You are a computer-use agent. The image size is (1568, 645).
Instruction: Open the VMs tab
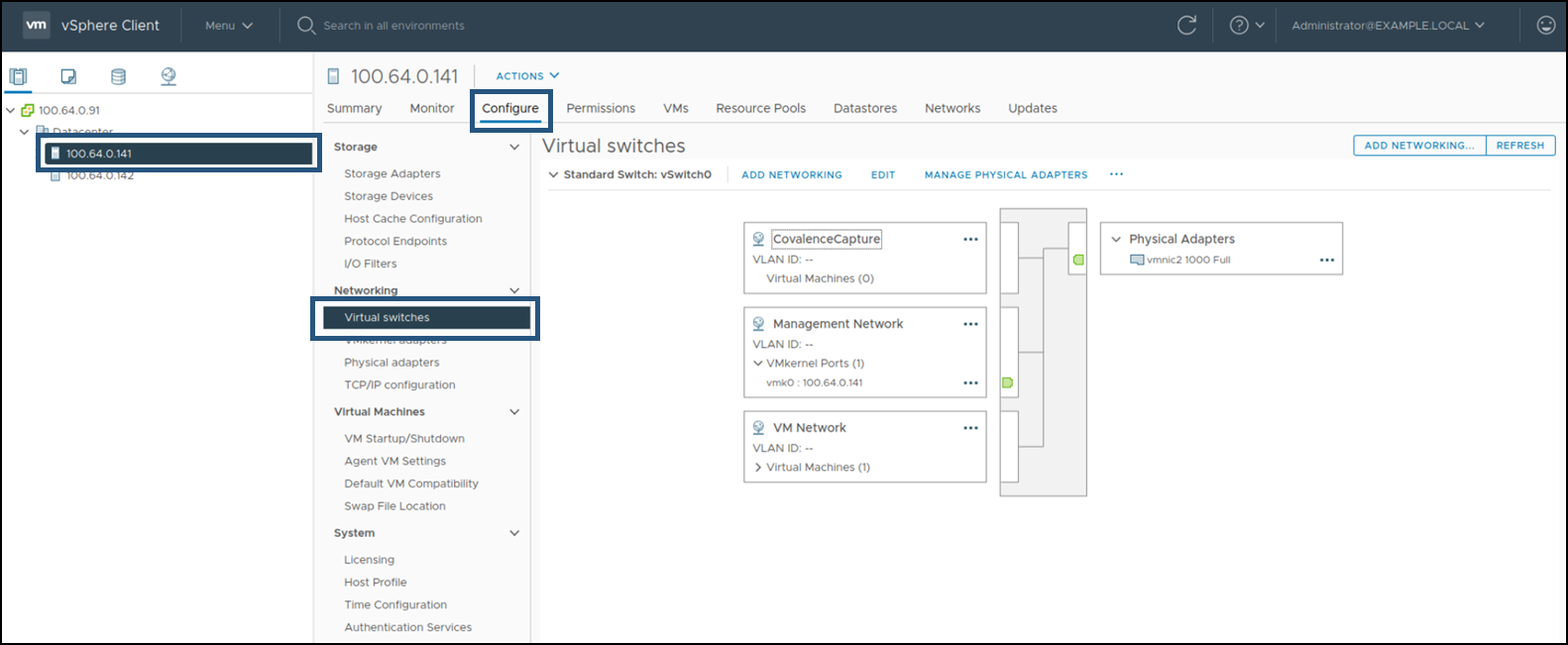coord(676,108)
